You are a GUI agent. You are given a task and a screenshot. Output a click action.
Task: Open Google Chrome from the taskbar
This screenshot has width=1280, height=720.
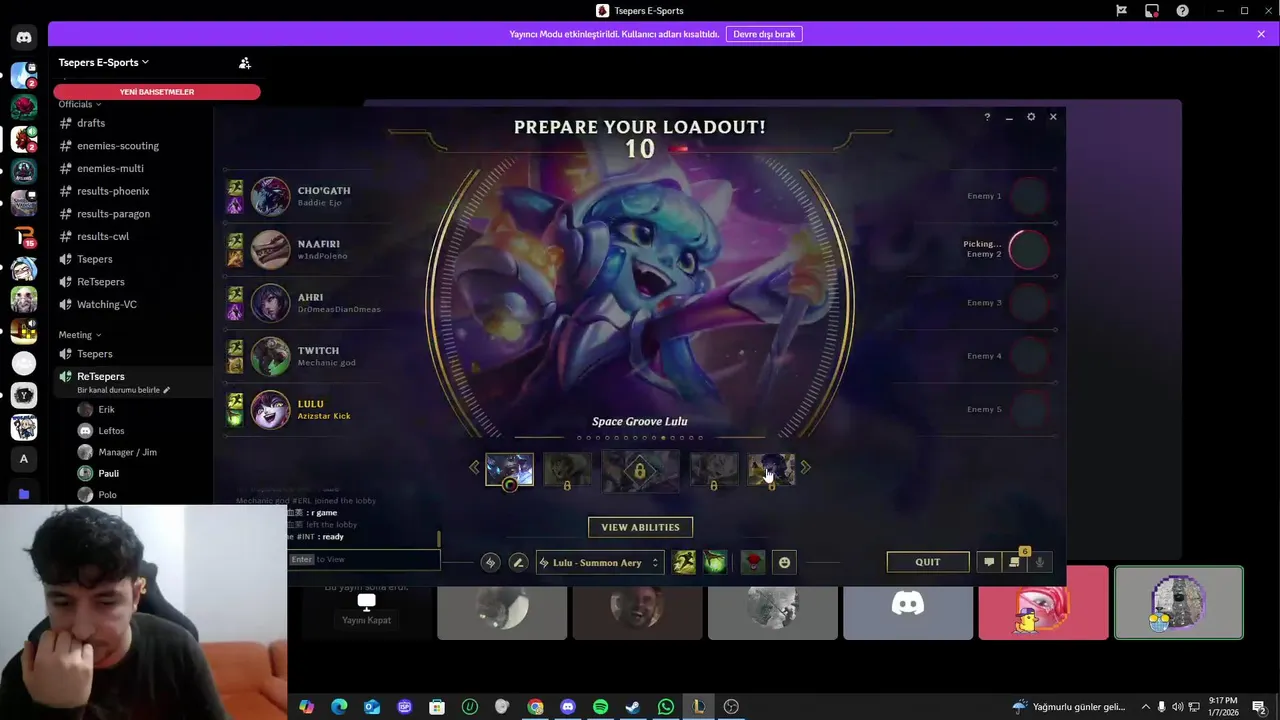pyautogui.click(x=535, y=707)
